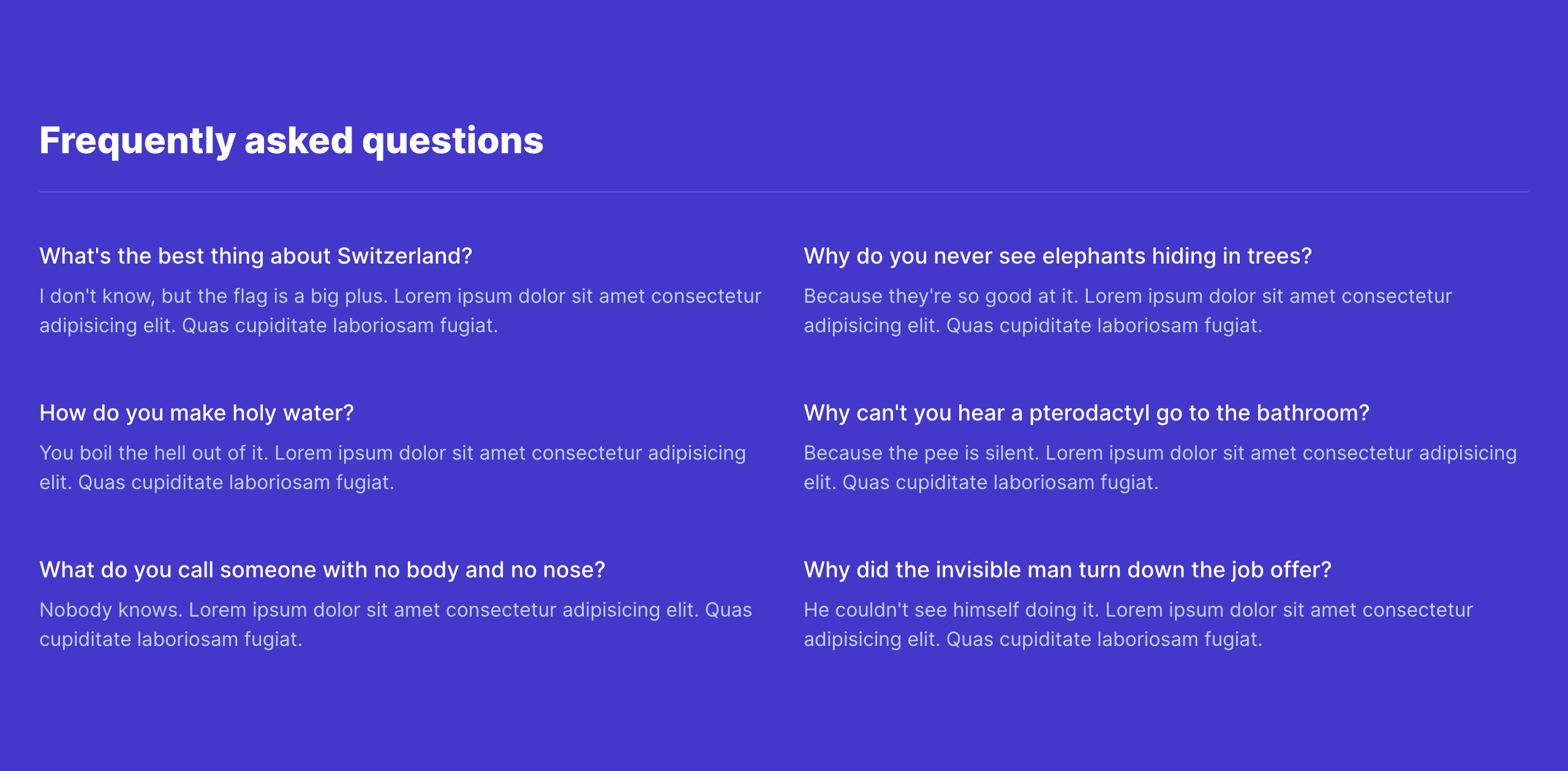Select the invisible man job offer question
The height and width of the screenshot is (771, 1568).
[1067, 570]
